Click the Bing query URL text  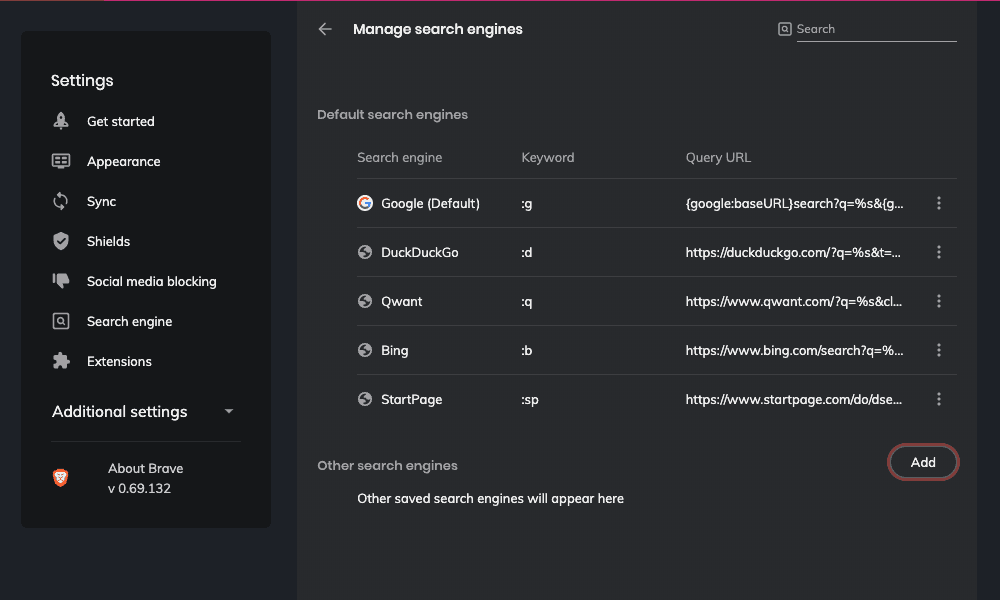click(794, 351)
